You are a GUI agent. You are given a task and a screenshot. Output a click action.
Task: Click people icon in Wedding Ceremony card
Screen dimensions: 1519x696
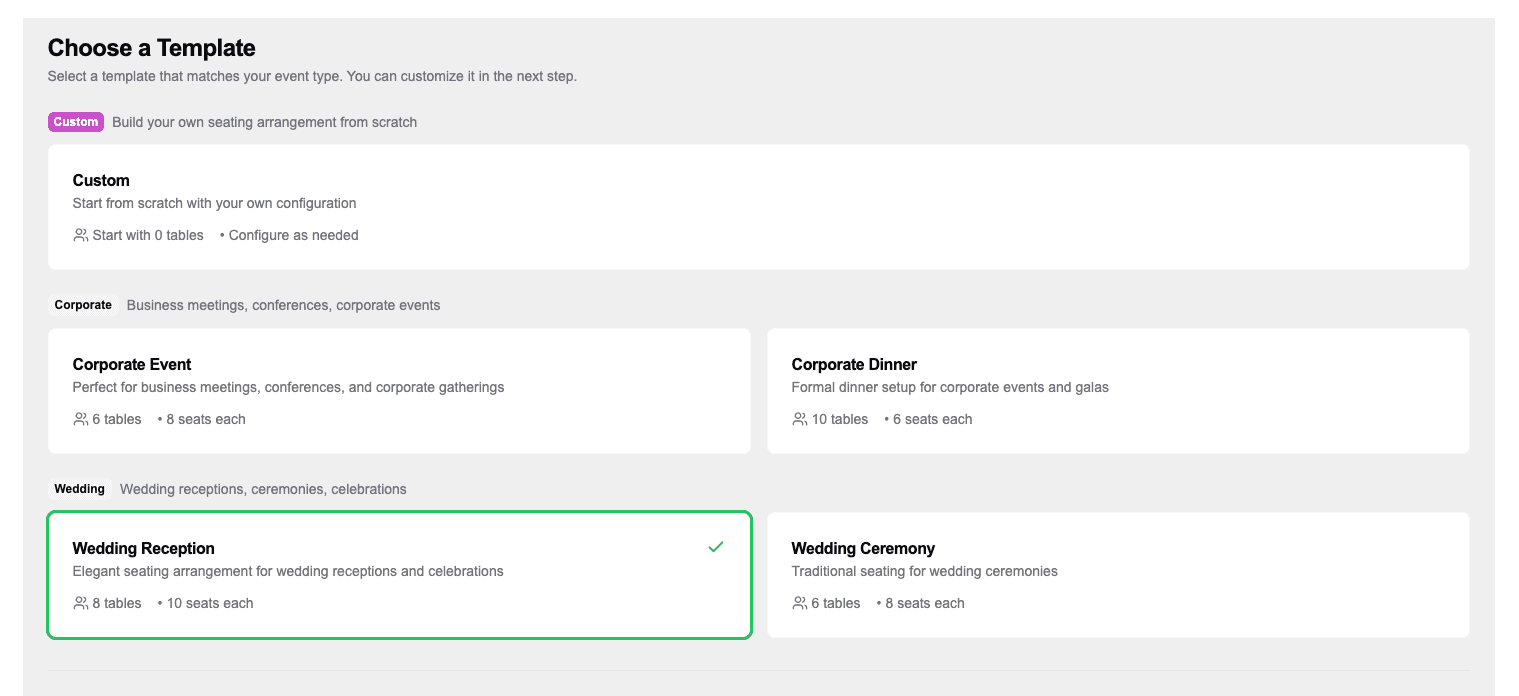pos(800,603)
